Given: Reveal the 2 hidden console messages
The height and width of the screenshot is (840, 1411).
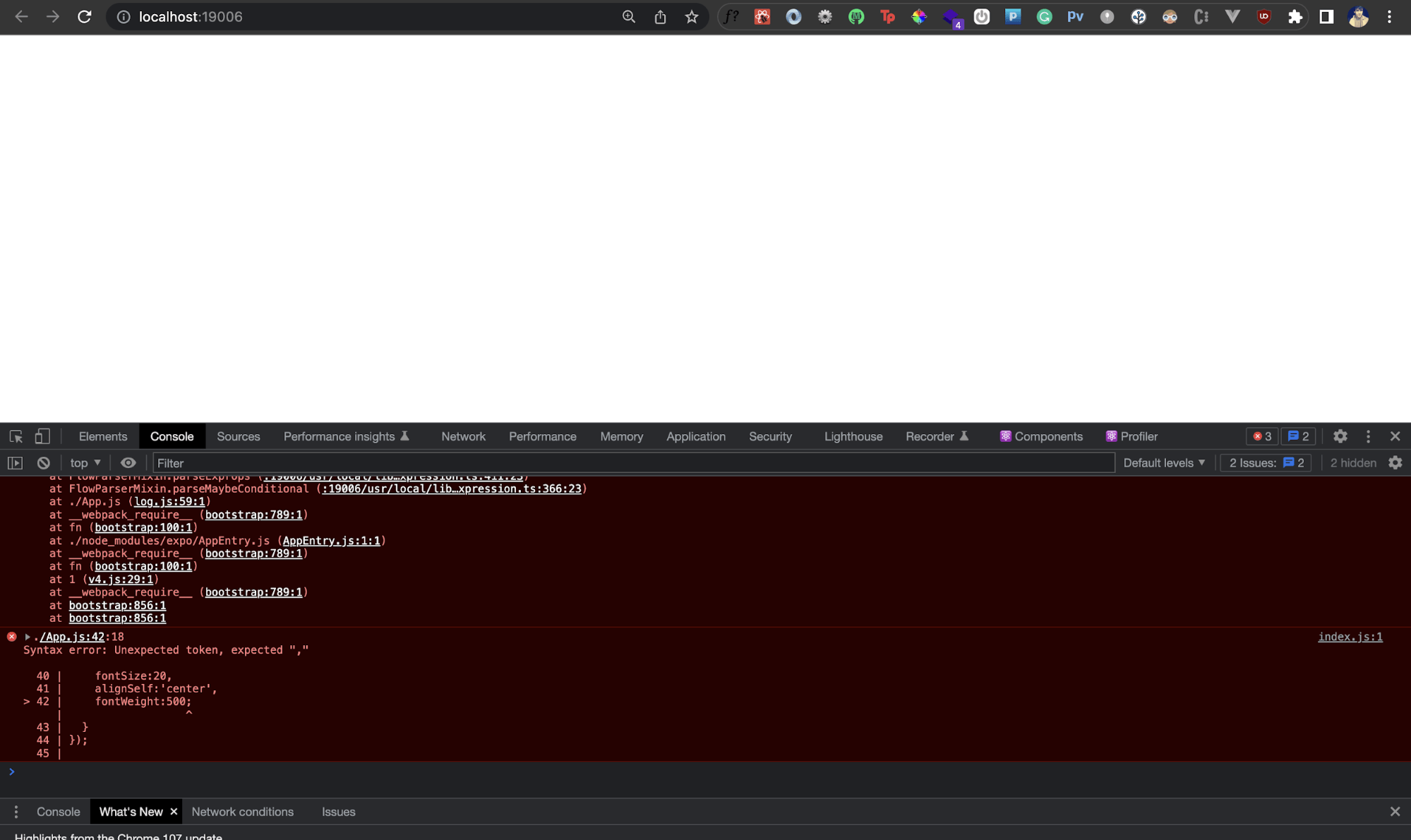Looking at the screenshot, I should click(1352, 462).
